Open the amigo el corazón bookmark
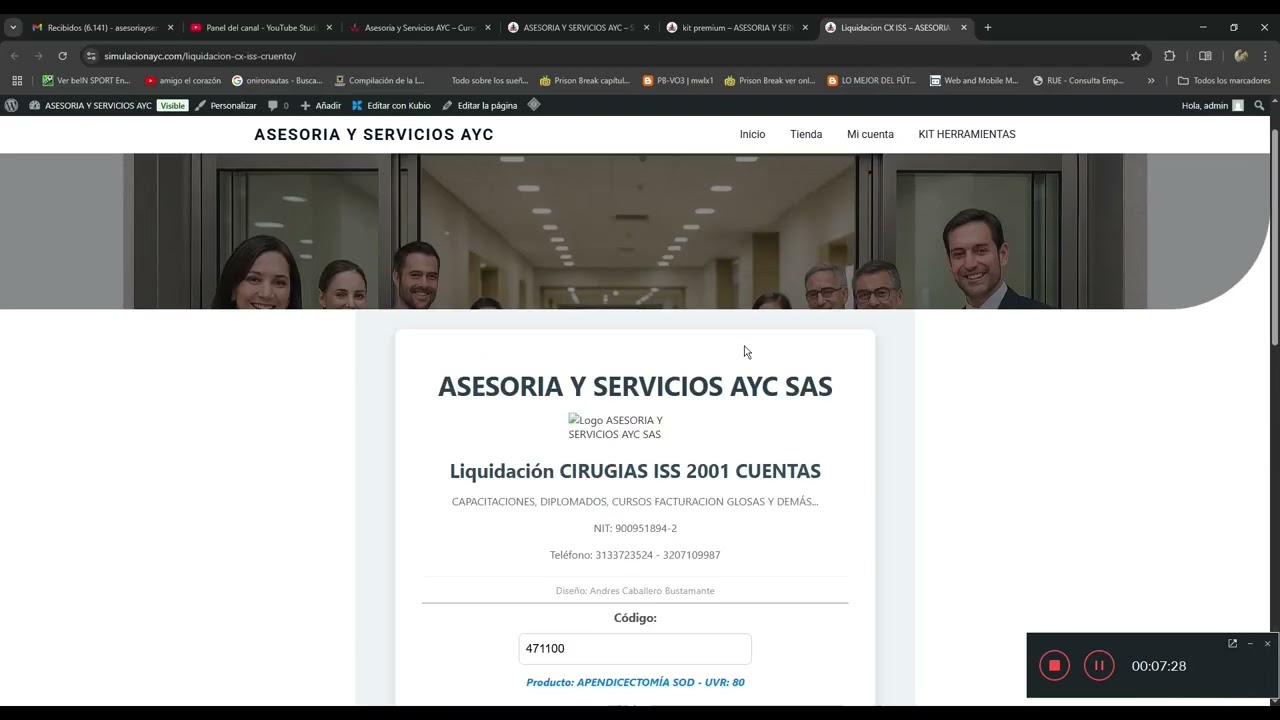 (x=183, y=80)
